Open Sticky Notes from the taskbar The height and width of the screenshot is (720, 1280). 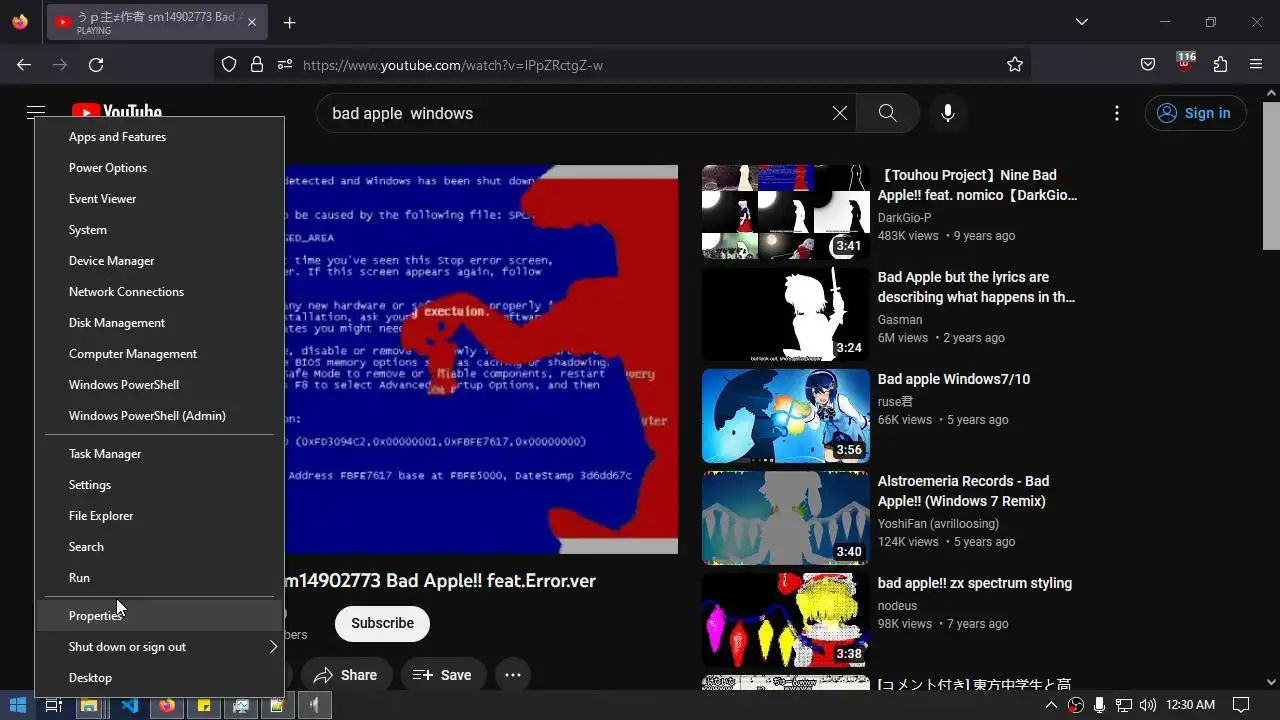click(204, 705)
